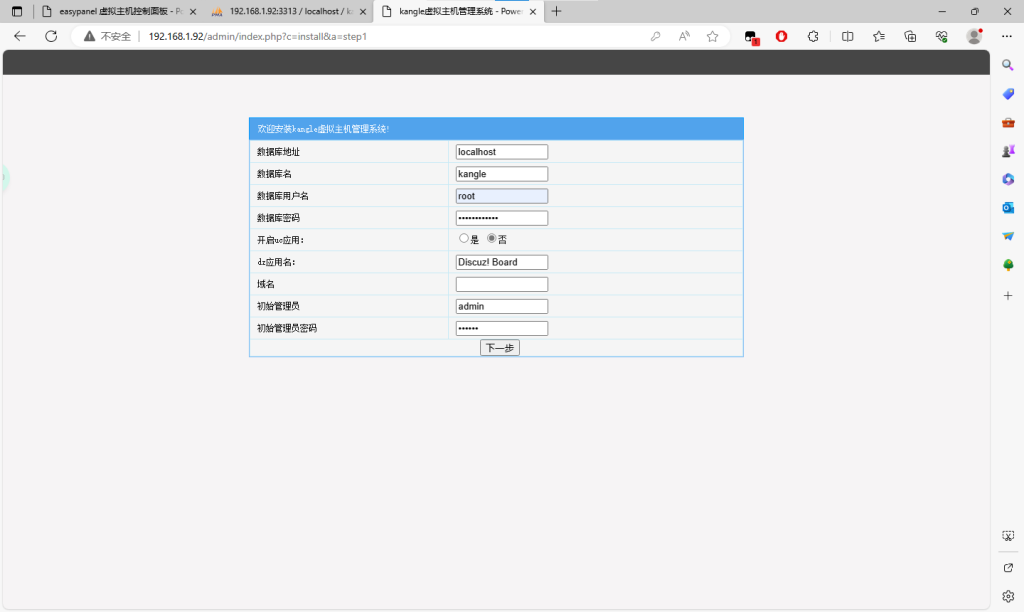1024x612 pixels.
Task: Open Browser essentials from the toolbar
Action: tap(940, 36)
